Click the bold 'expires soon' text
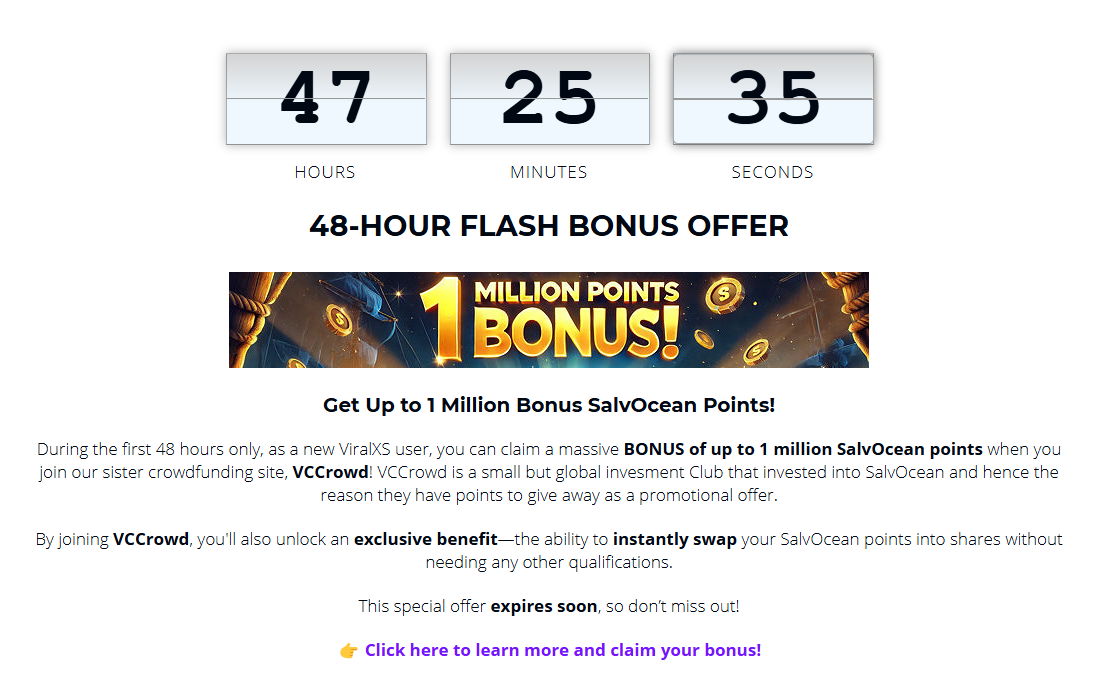This screenshot has height=687, width=1102. (544, 606)
